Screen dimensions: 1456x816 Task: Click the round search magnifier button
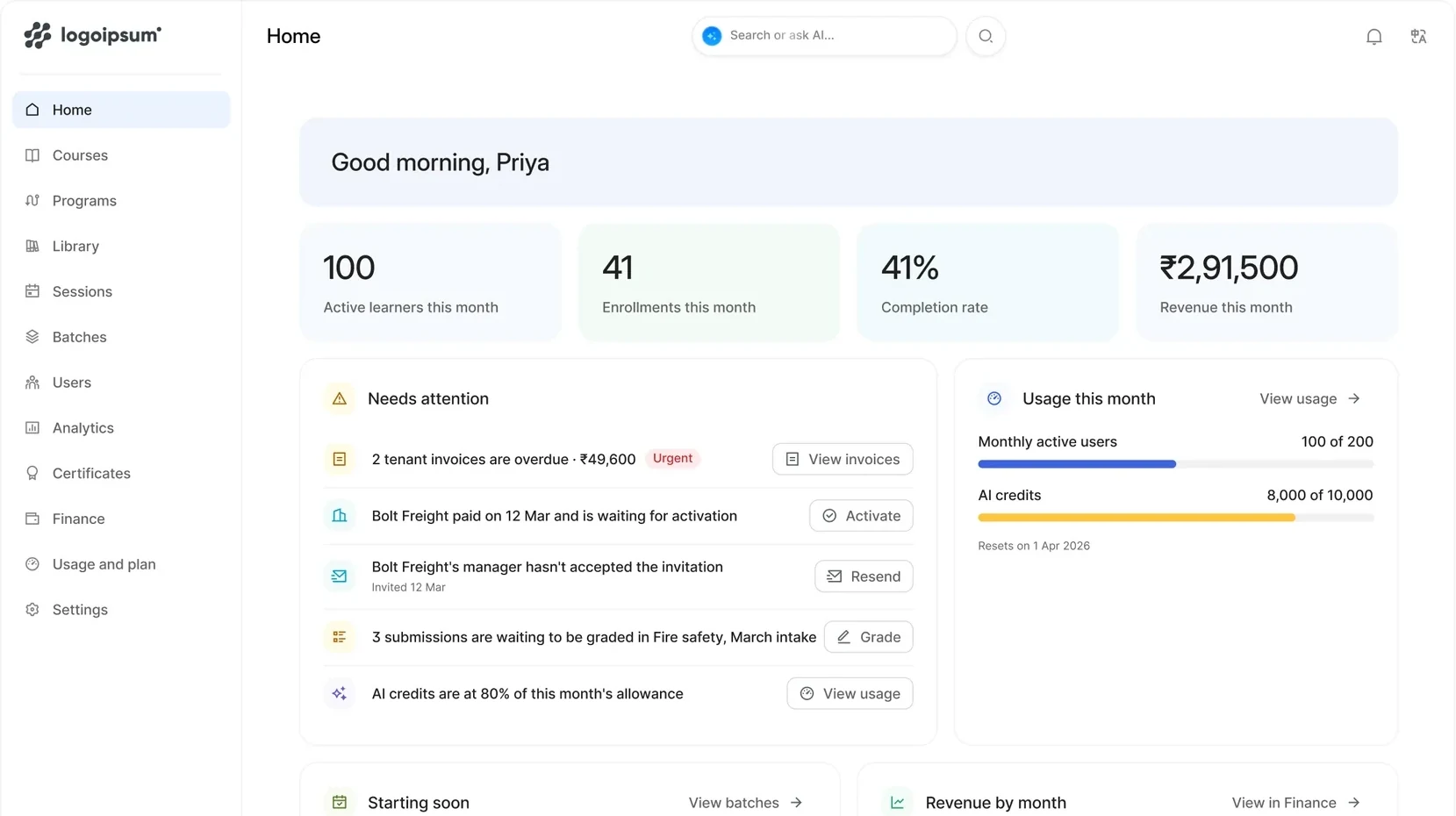pos(986,36)
